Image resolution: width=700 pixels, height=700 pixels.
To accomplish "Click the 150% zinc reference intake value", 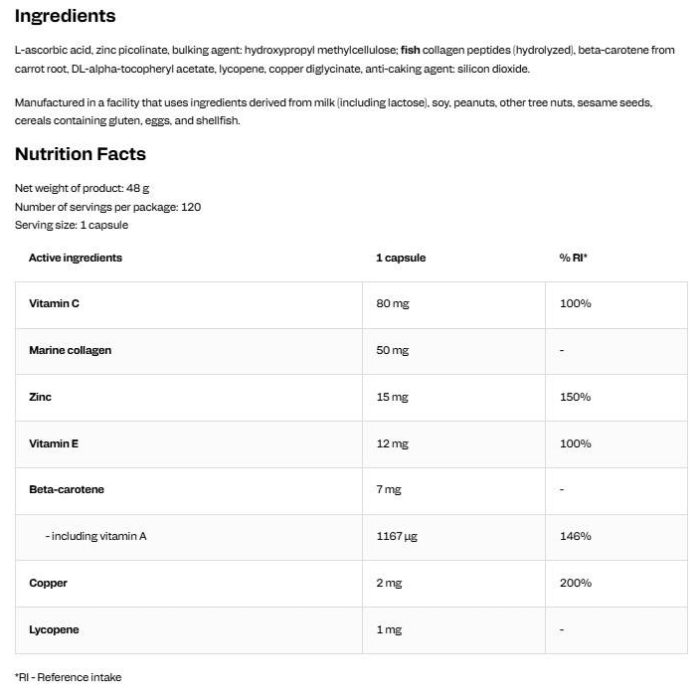I will (575, 397).
